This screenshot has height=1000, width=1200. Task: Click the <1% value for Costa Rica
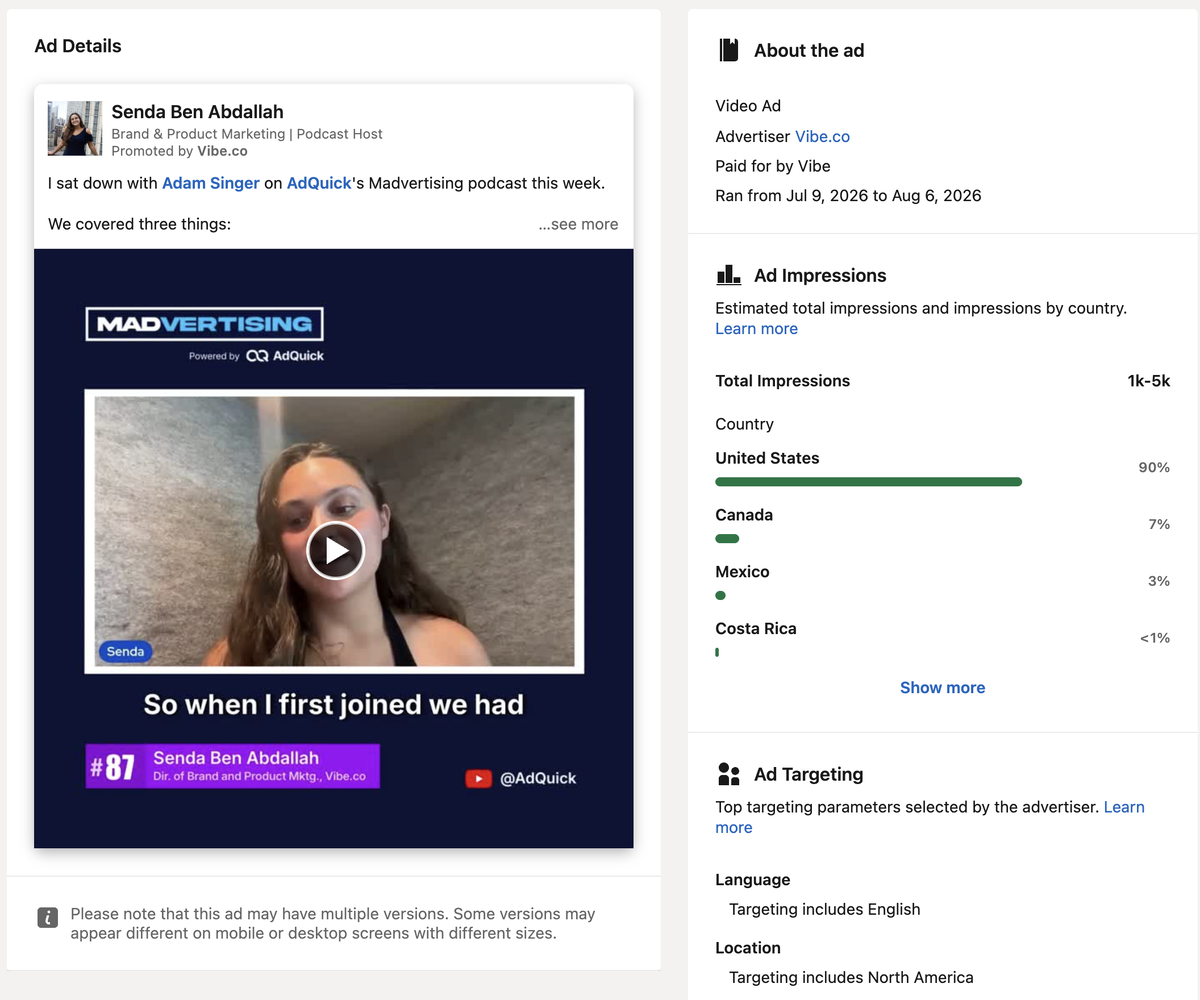click(x=1155, y=638)
